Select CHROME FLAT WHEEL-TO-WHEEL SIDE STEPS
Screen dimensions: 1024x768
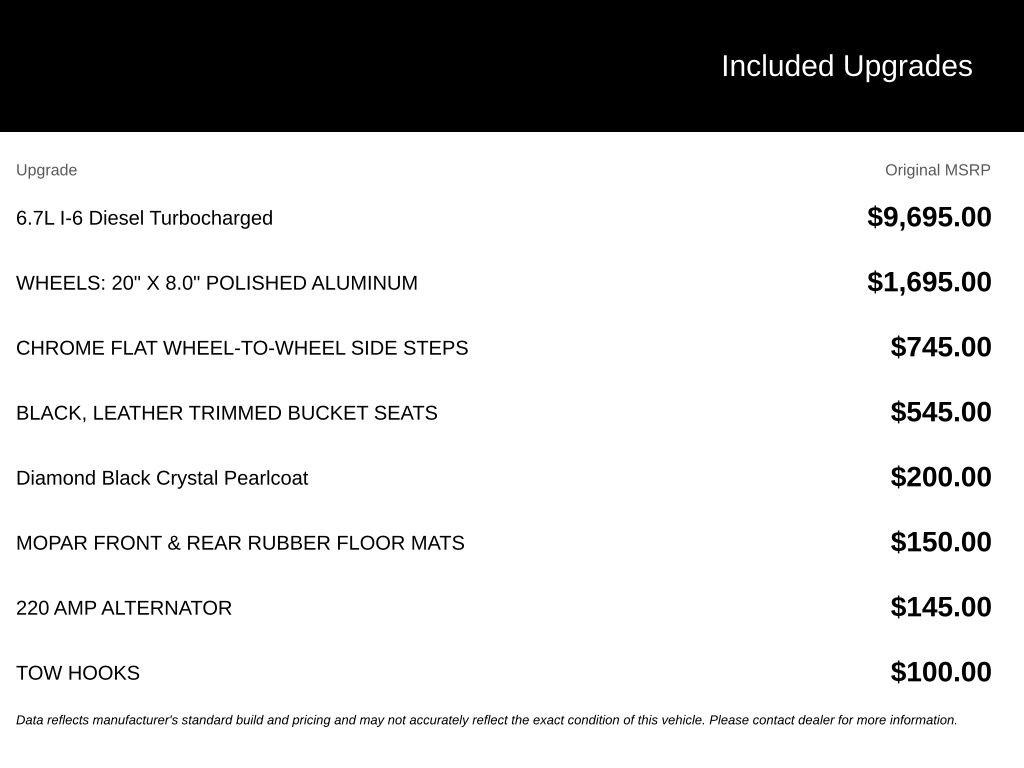tap(242, 348)
